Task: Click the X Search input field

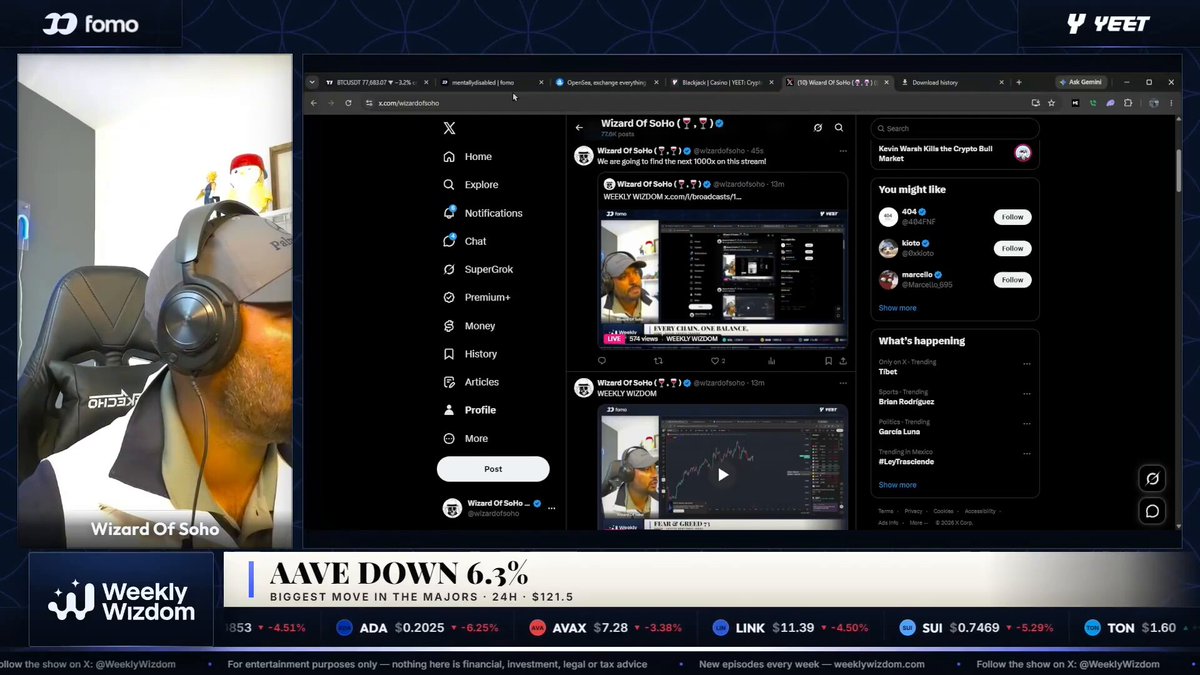Action: click(x=955, y=128)
